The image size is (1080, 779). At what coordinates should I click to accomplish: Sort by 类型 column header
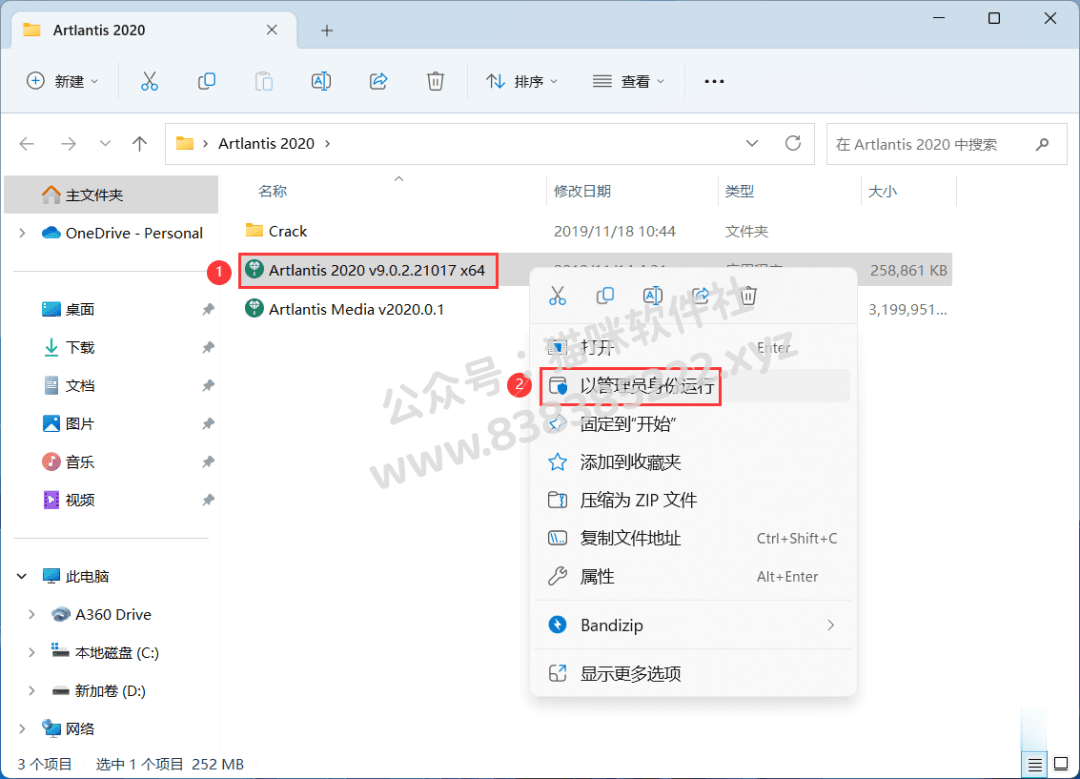pos(739,191)
